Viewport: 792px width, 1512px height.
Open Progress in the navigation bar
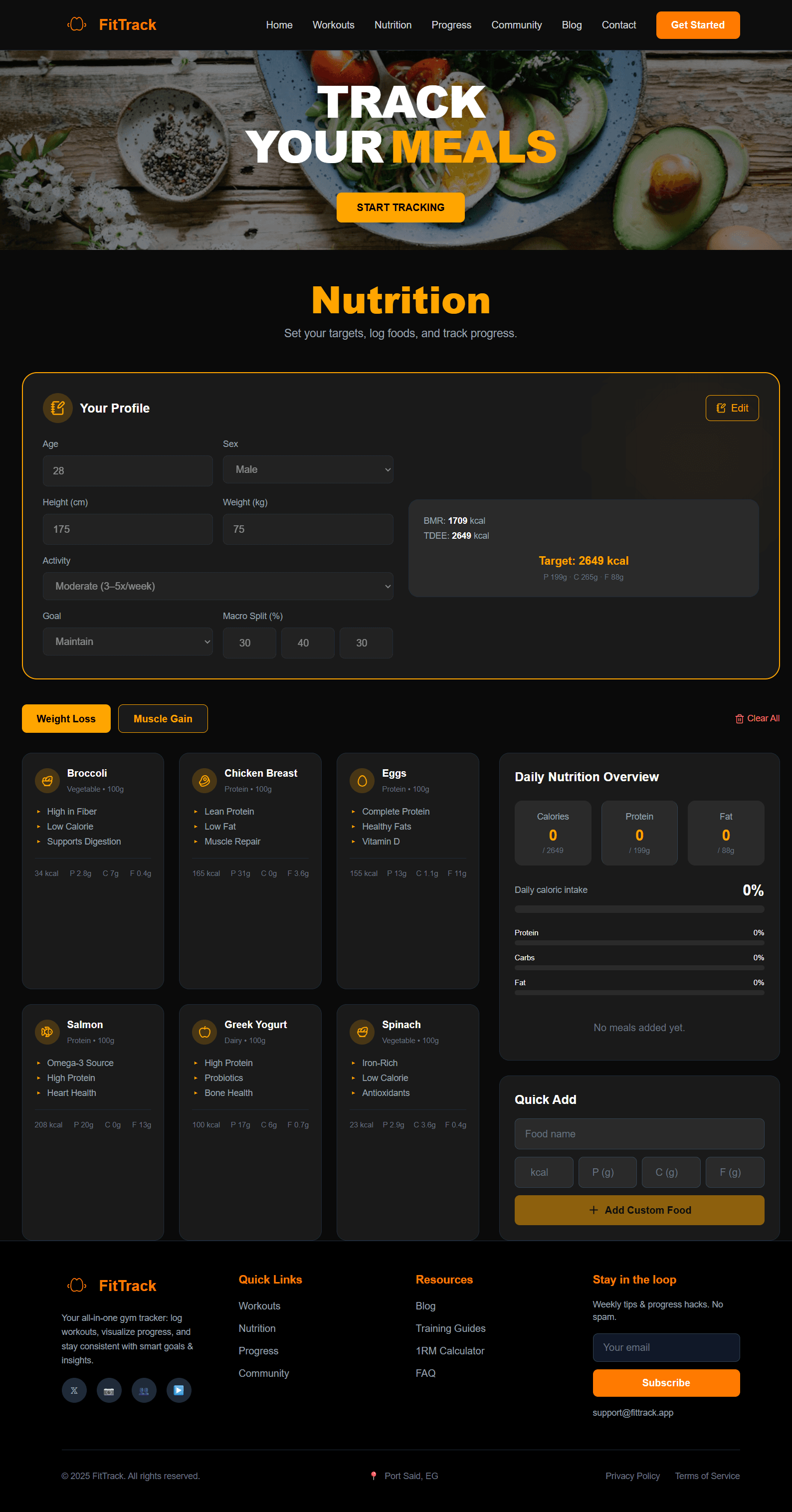(451, 24)
